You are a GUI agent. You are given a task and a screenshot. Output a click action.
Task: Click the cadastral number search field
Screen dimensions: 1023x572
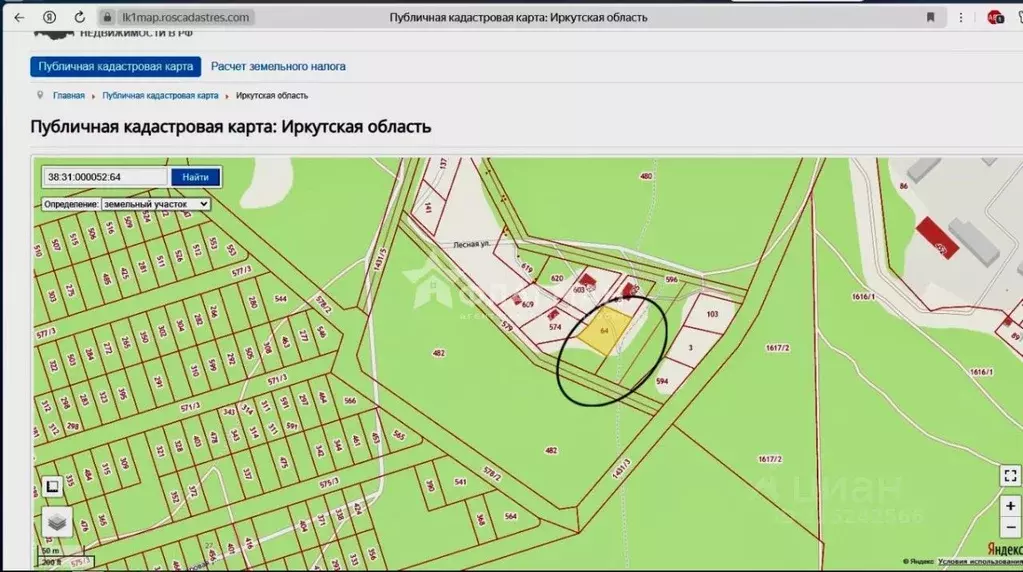[105, 177]
